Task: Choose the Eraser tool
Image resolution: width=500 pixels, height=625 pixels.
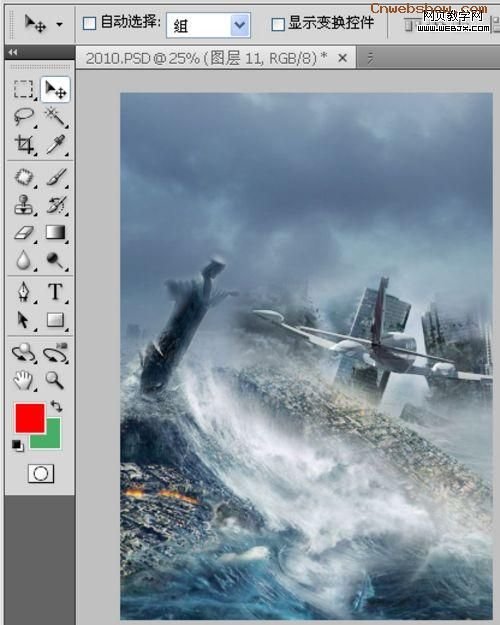Action: click(24, 233)
